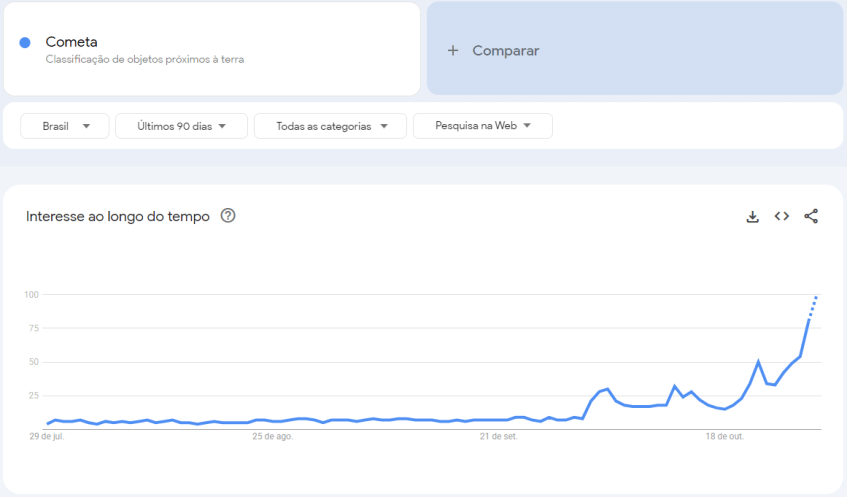Click the 29 de jul. date label

pyautogui.click(x=49, y=436)
